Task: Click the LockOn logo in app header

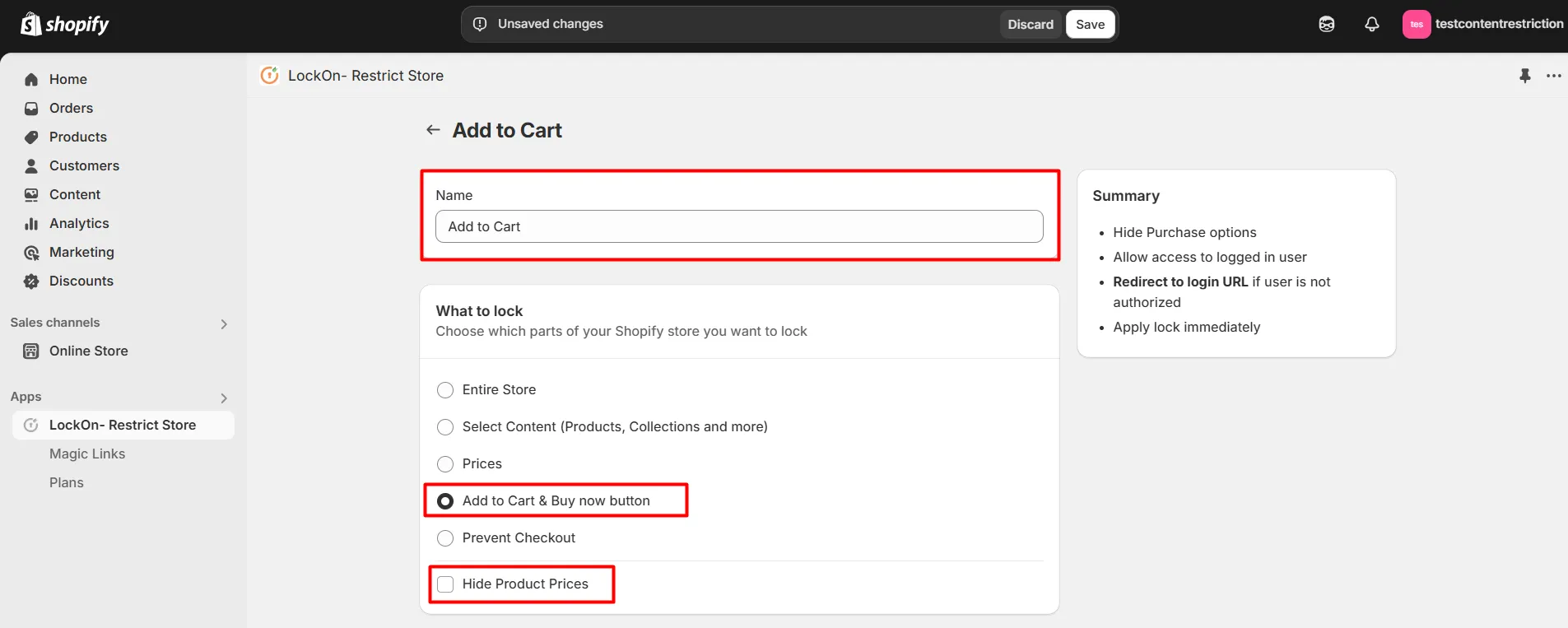Action: click(269, 75)
